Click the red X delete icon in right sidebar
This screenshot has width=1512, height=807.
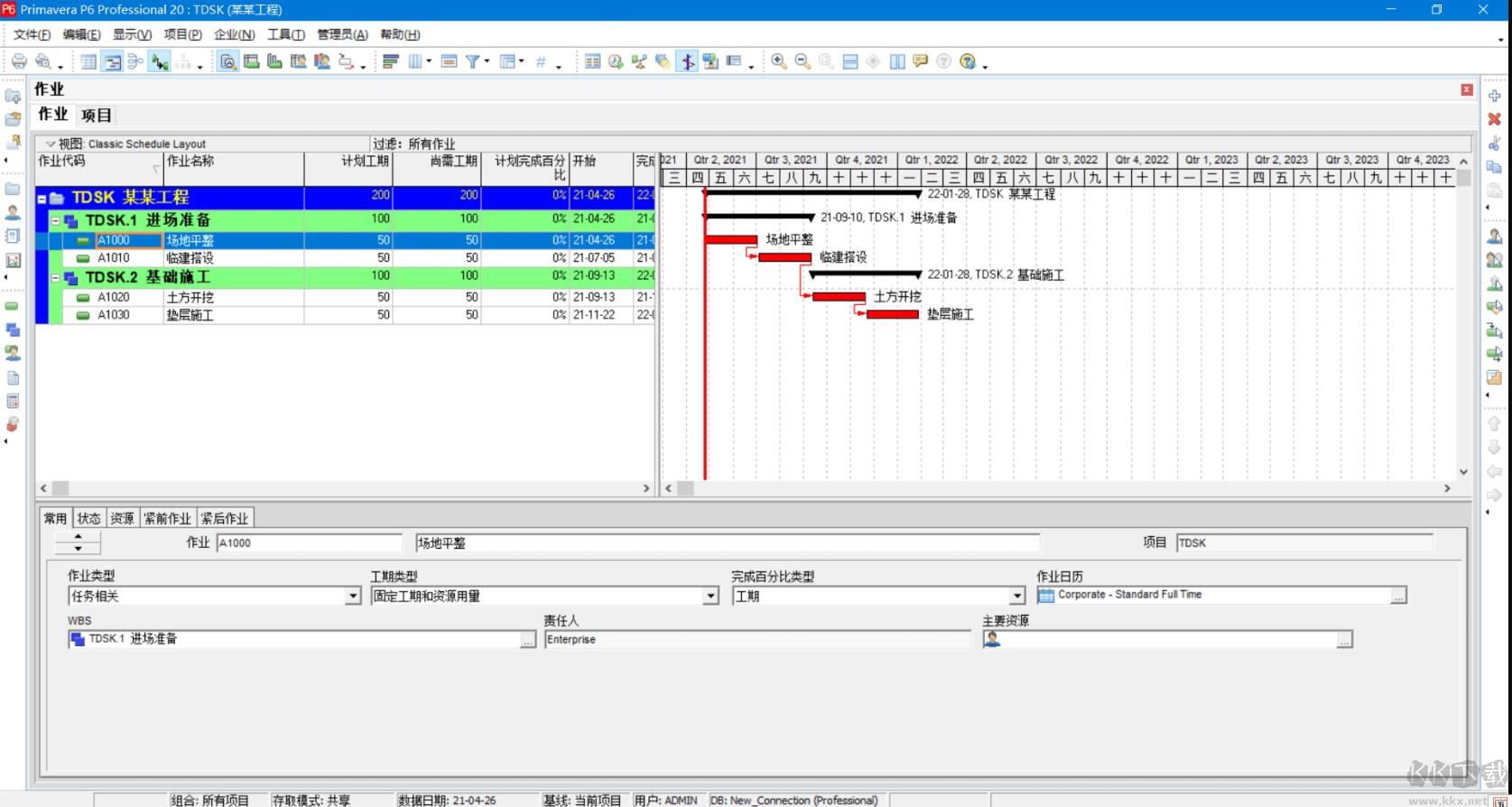coord(1494,118)
